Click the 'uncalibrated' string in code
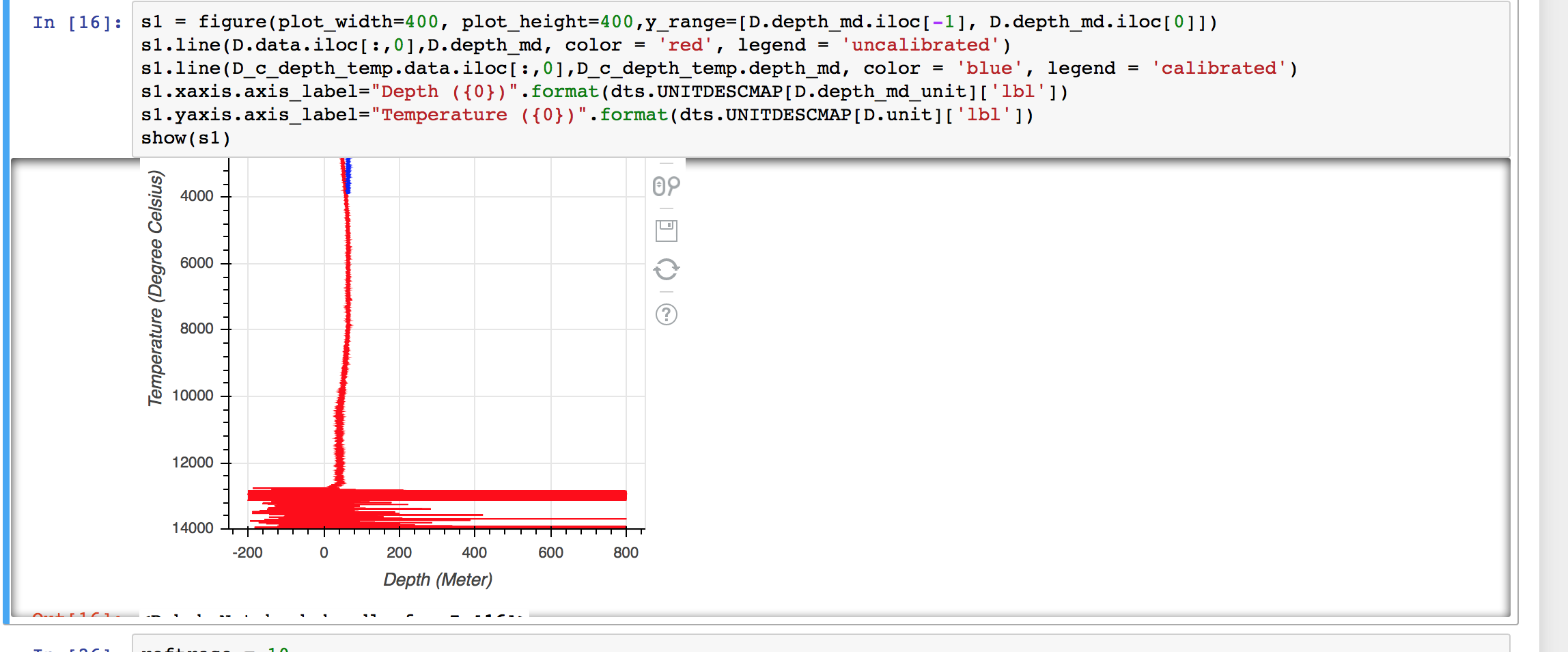Screen dimensions: 1568x652 [920, 45]
